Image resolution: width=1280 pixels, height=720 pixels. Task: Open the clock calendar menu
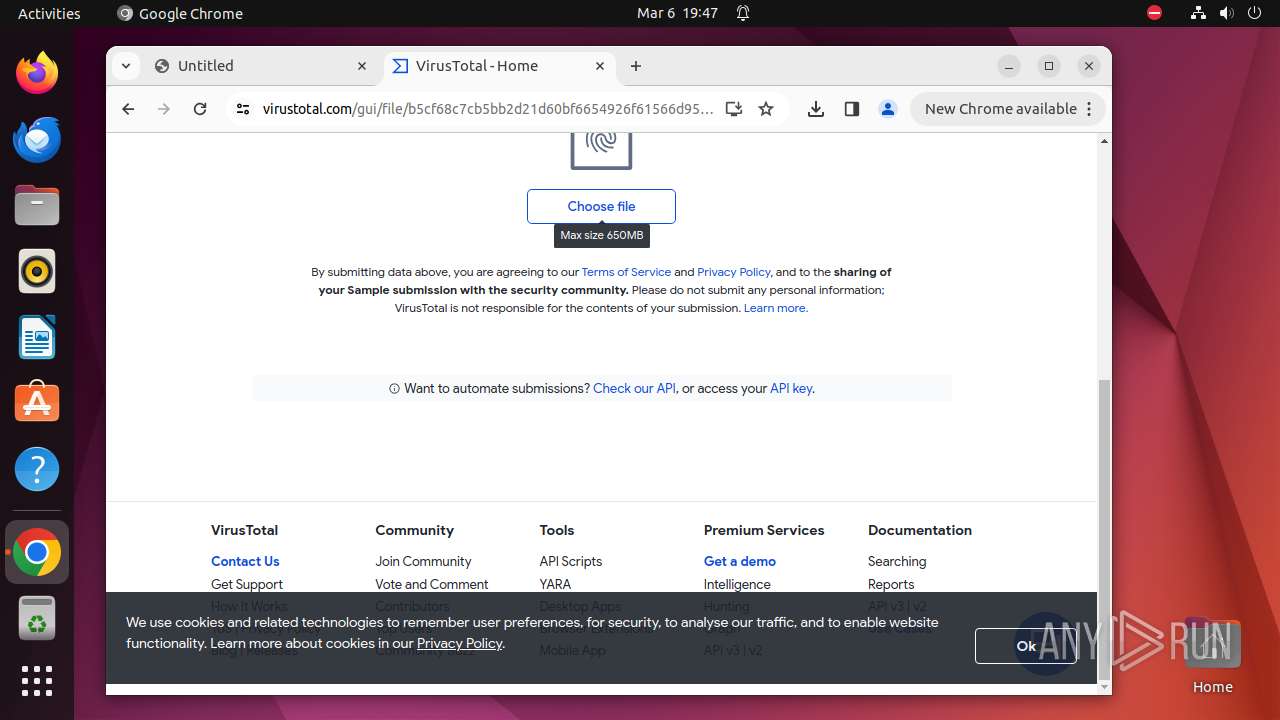(677, 13)
